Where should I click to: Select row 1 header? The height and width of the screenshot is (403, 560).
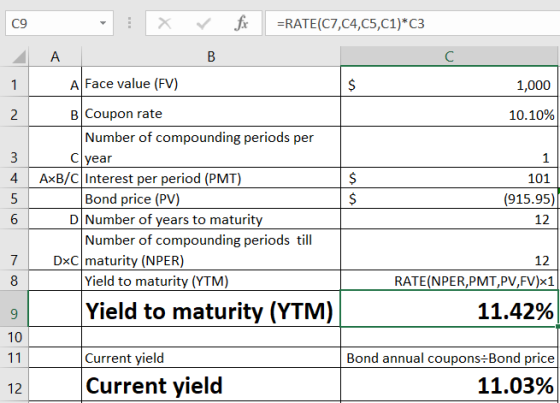14,81
